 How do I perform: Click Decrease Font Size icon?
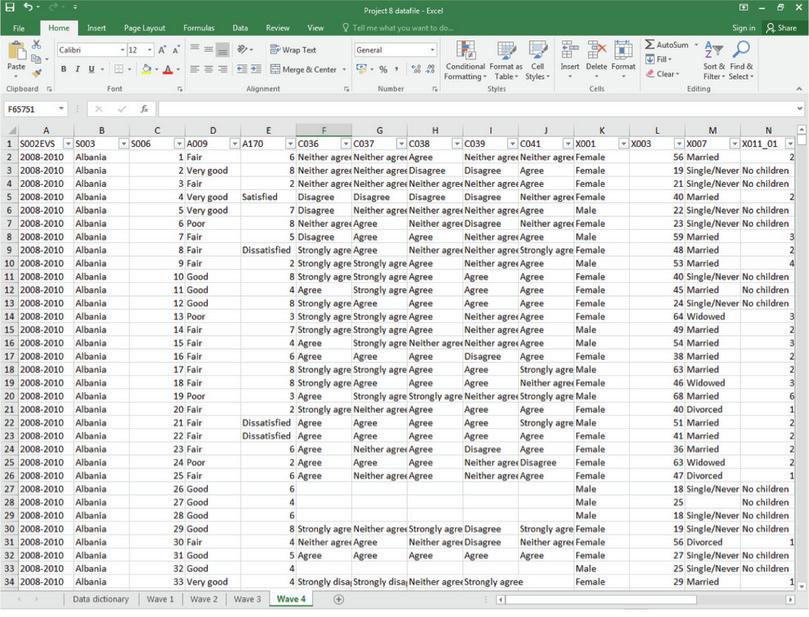coord(176,50)
